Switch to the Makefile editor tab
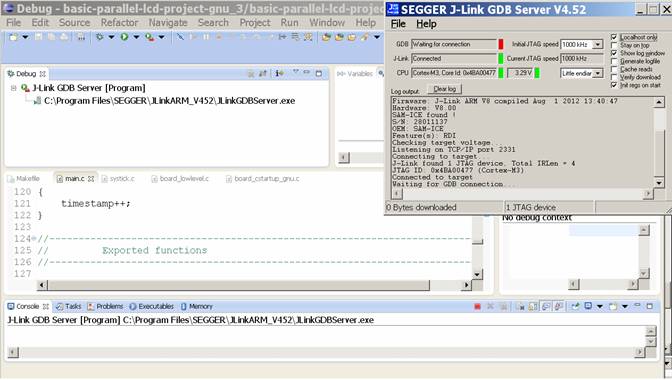The width and height of the screenshot is (672, 380). coord(24,179)
